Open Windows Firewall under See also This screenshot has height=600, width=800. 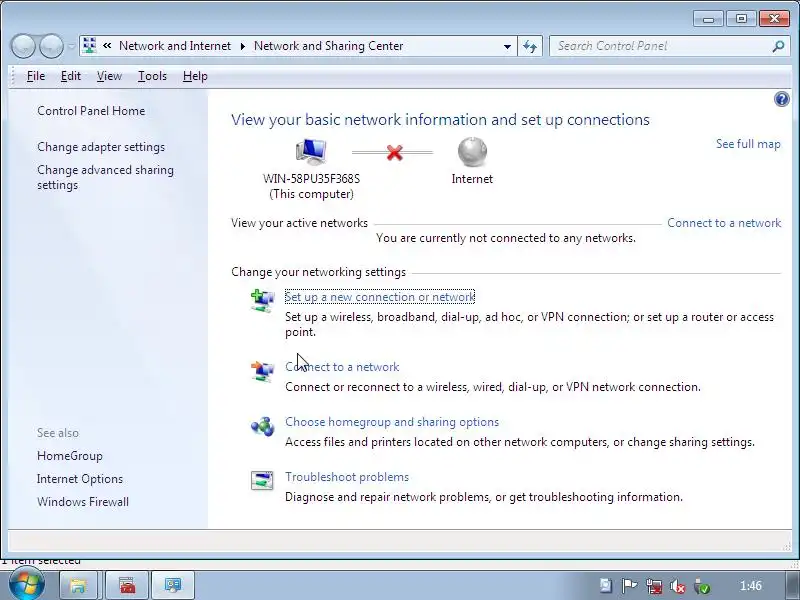tap(83, 502)
